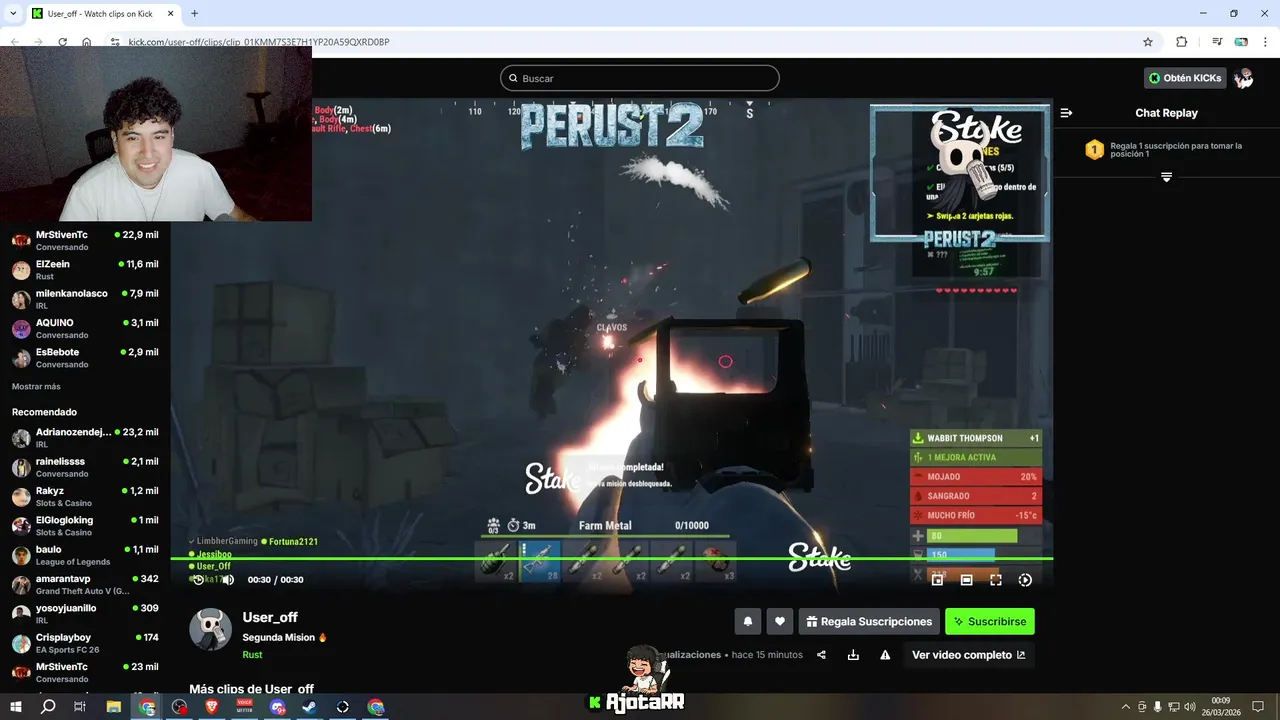
Task: Open AQUINO channel in sidebar
Action: (85, 328)
